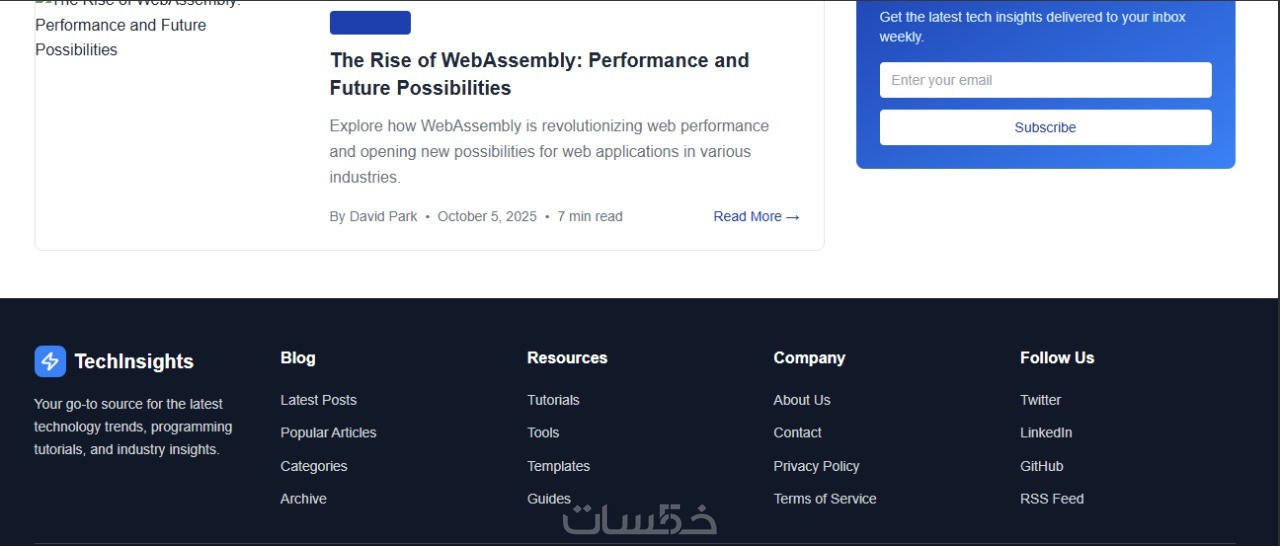This screenshot has height=546, width=1280.
Task: Open Tutorials under Resources
Action: [x=553, y=400]
